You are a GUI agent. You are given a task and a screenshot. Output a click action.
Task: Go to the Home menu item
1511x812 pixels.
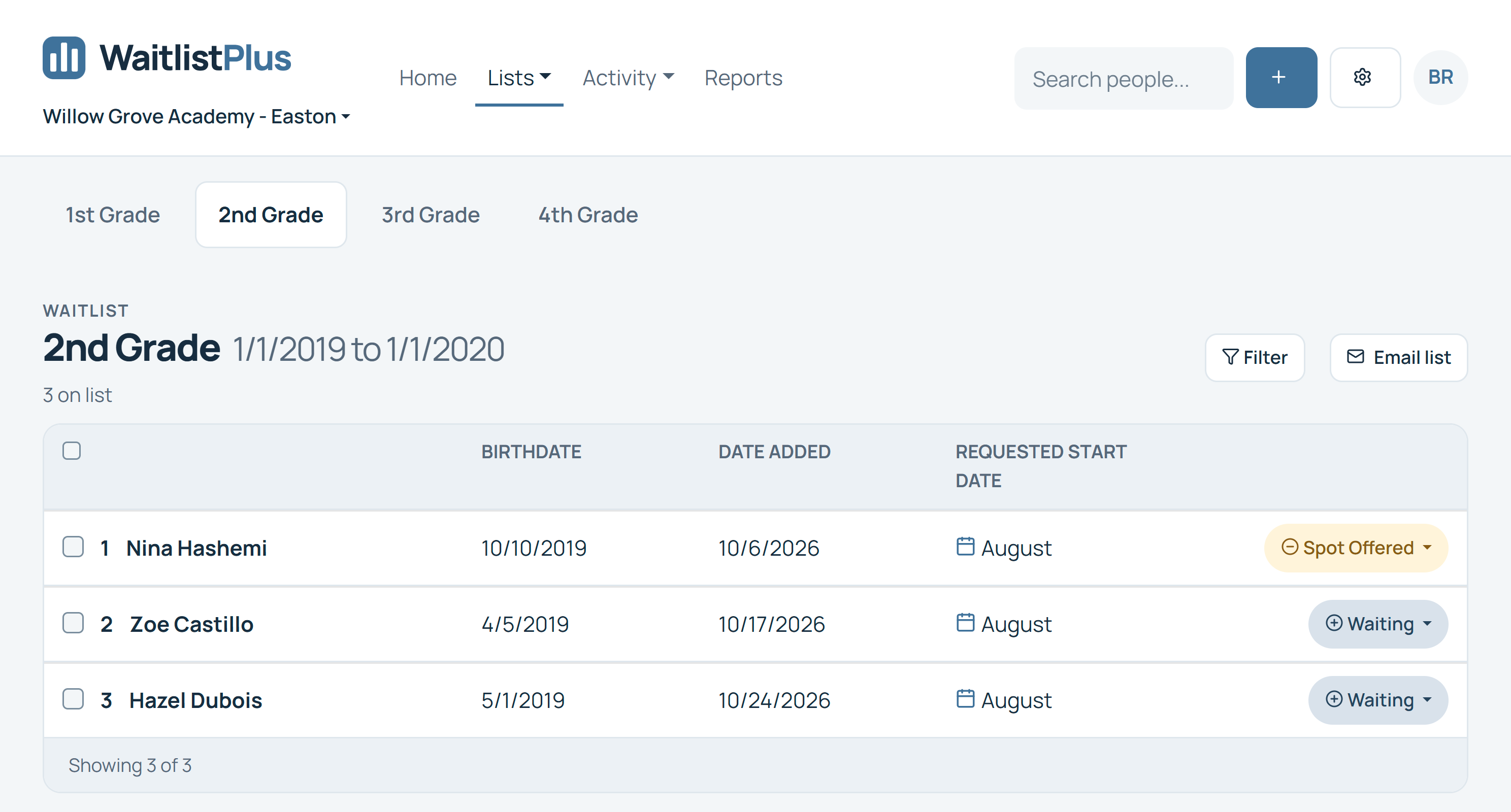428,77
